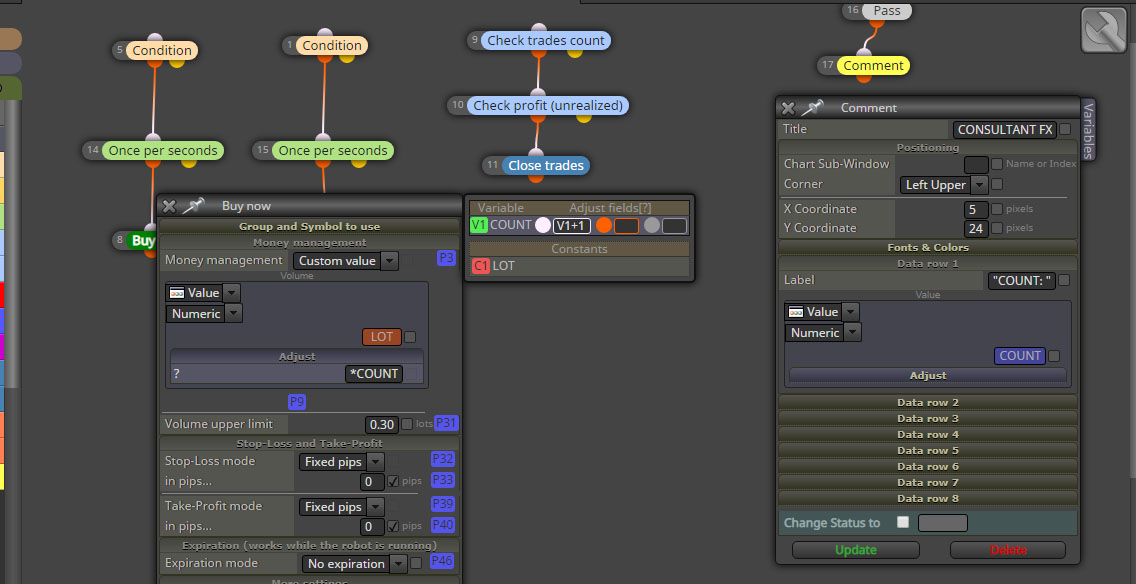Enable the Title field checkbox
This screenshot has height=584, width=1136.
click(1065, 129)
